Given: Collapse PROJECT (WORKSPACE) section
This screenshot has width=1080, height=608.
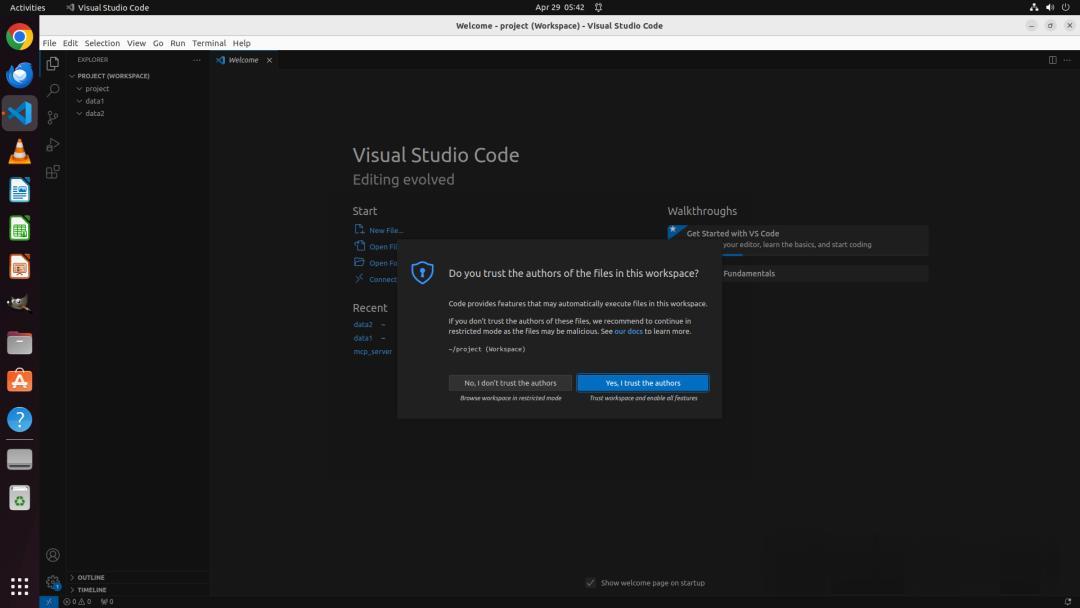Looking at the screenshot, I should pyautogui.click(x=138, y=76).
